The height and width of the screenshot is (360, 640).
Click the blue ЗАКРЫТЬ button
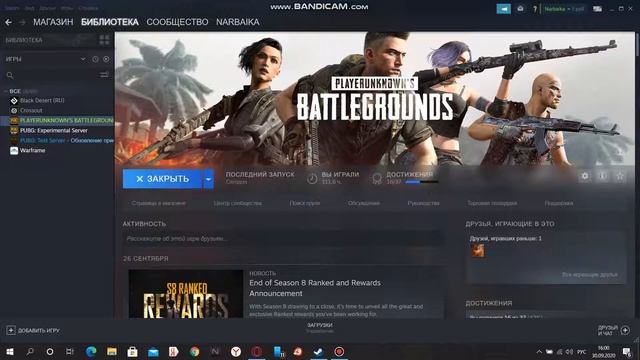point(162,179)
